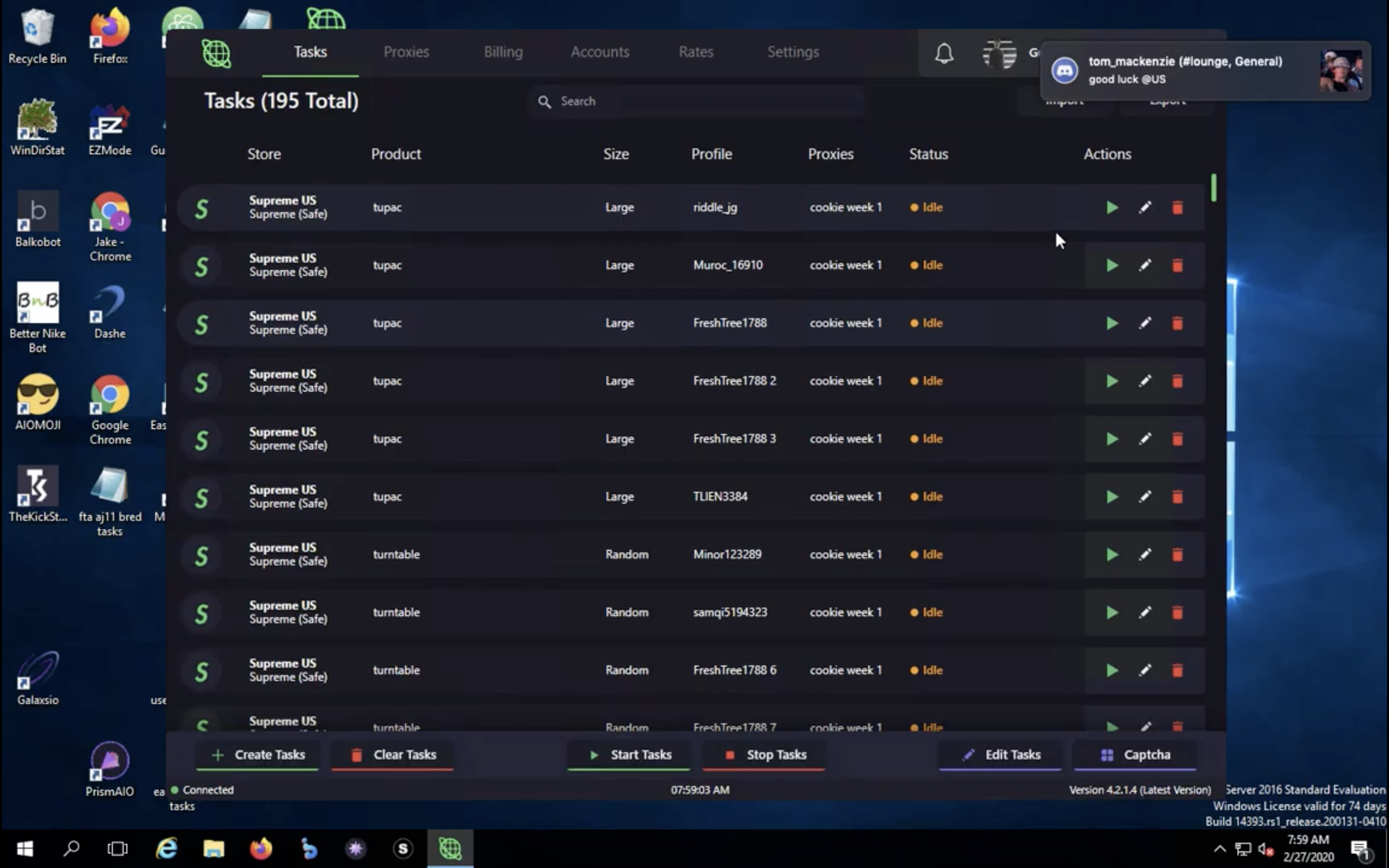Click the green globe app logo
Screen dimensions: 1389x868
click(217, 54)
